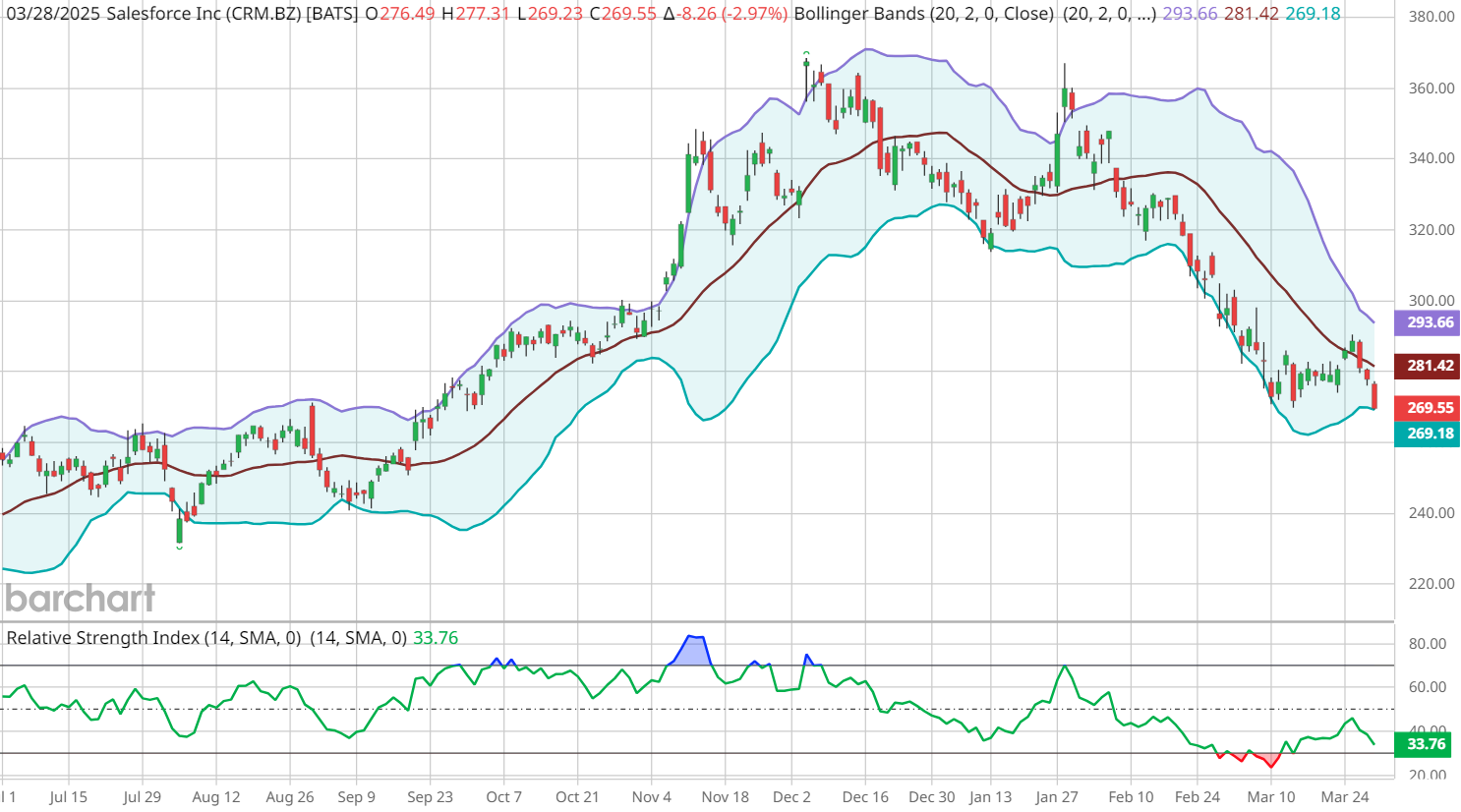Click the 320.00 price axis label
Viewport: 1461px width, 812px height.
[1431, 230]
